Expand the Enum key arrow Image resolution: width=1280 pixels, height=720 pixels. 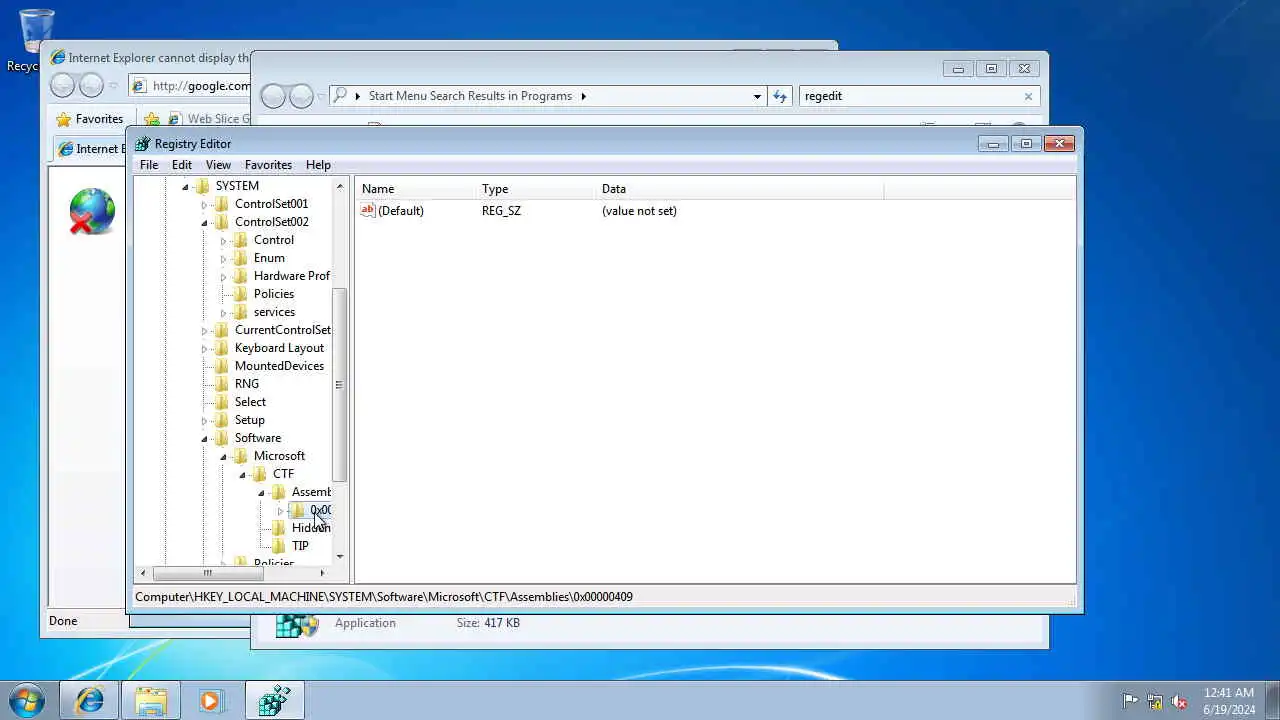tap(223, 259)
